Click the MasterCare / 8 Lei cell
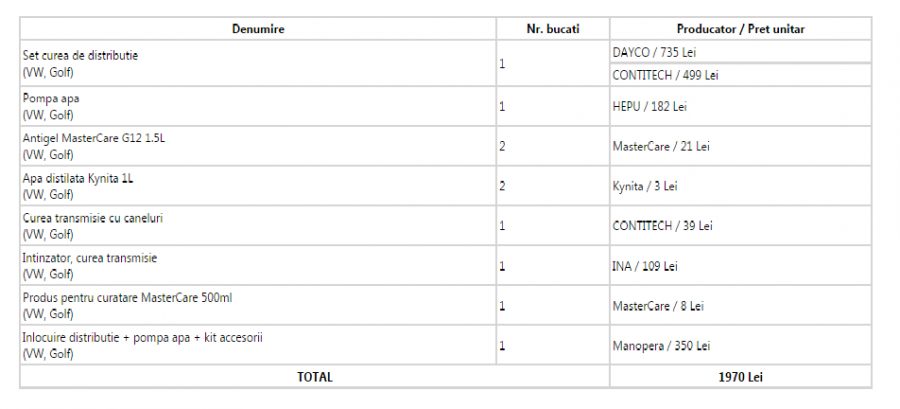 [x=658, y=306]
